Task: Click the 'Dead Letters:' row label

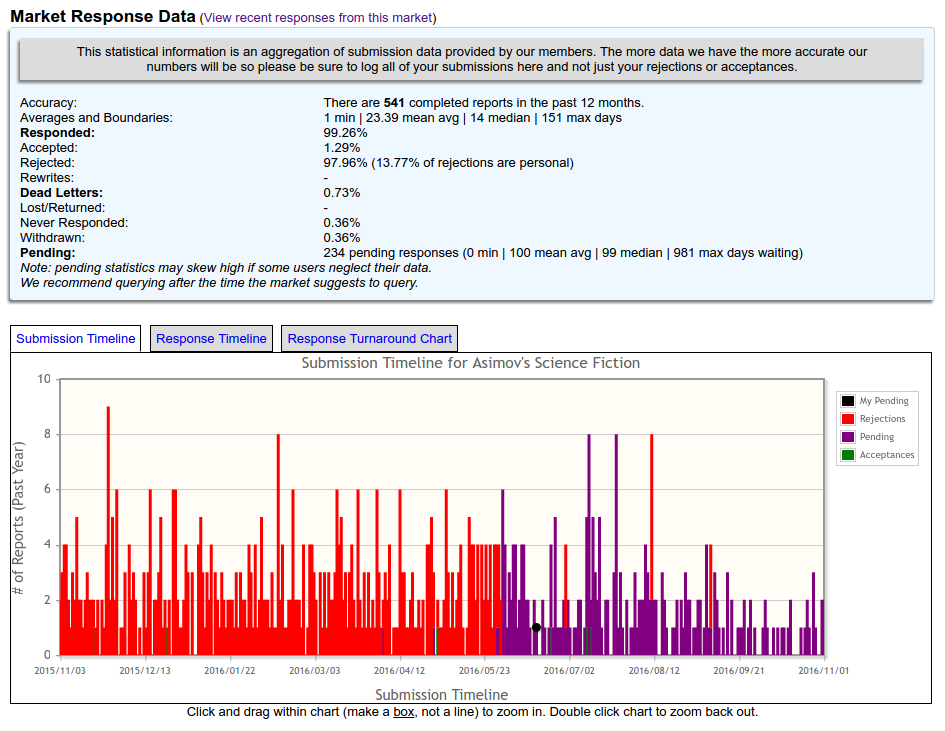Action: pos(61,193)
